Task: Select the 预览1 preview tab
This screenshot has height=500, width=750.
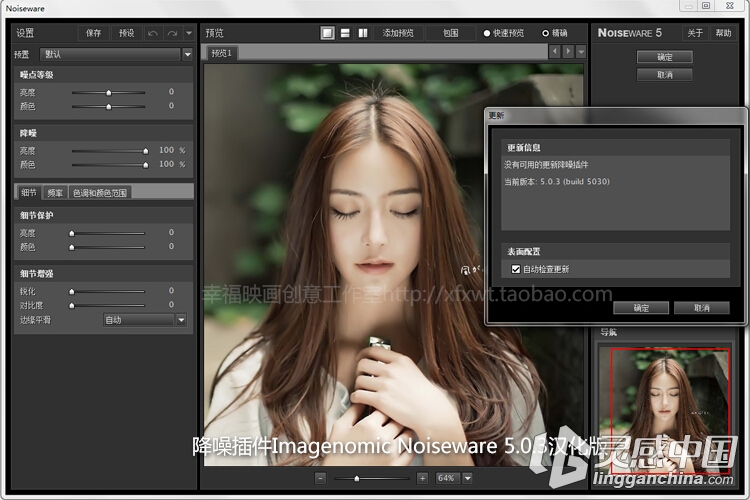Action: pyautogui.click(x=222, y=53)
